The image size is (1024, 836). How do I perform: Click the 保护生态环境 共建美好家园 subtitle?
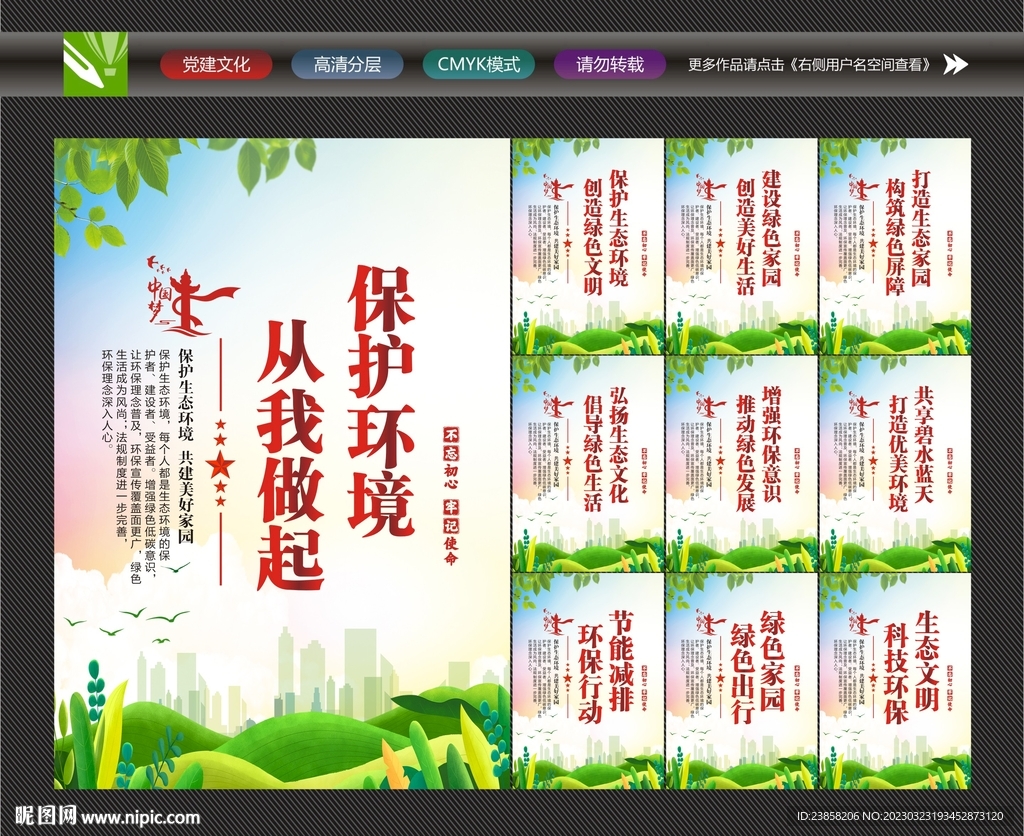click(x=187, y=447)
